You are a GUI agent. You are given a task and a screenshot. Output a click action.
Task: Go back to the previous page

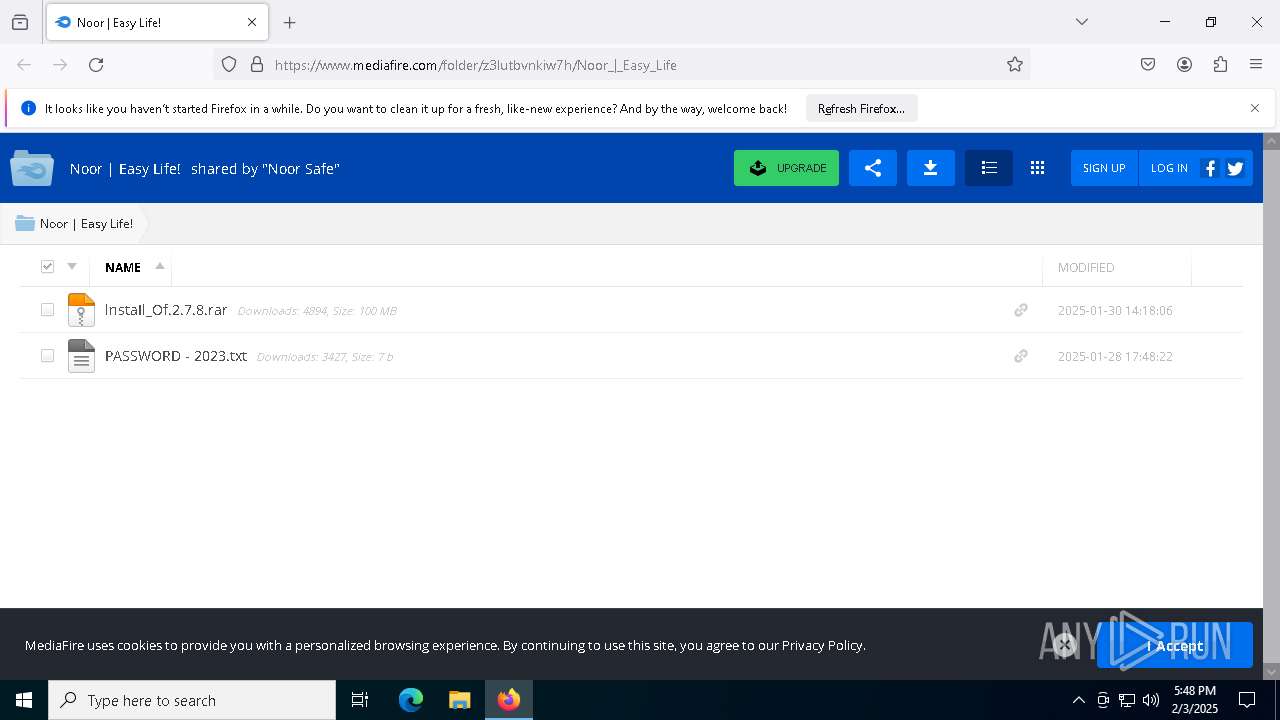pyautogui.click(x=24, y=65)
